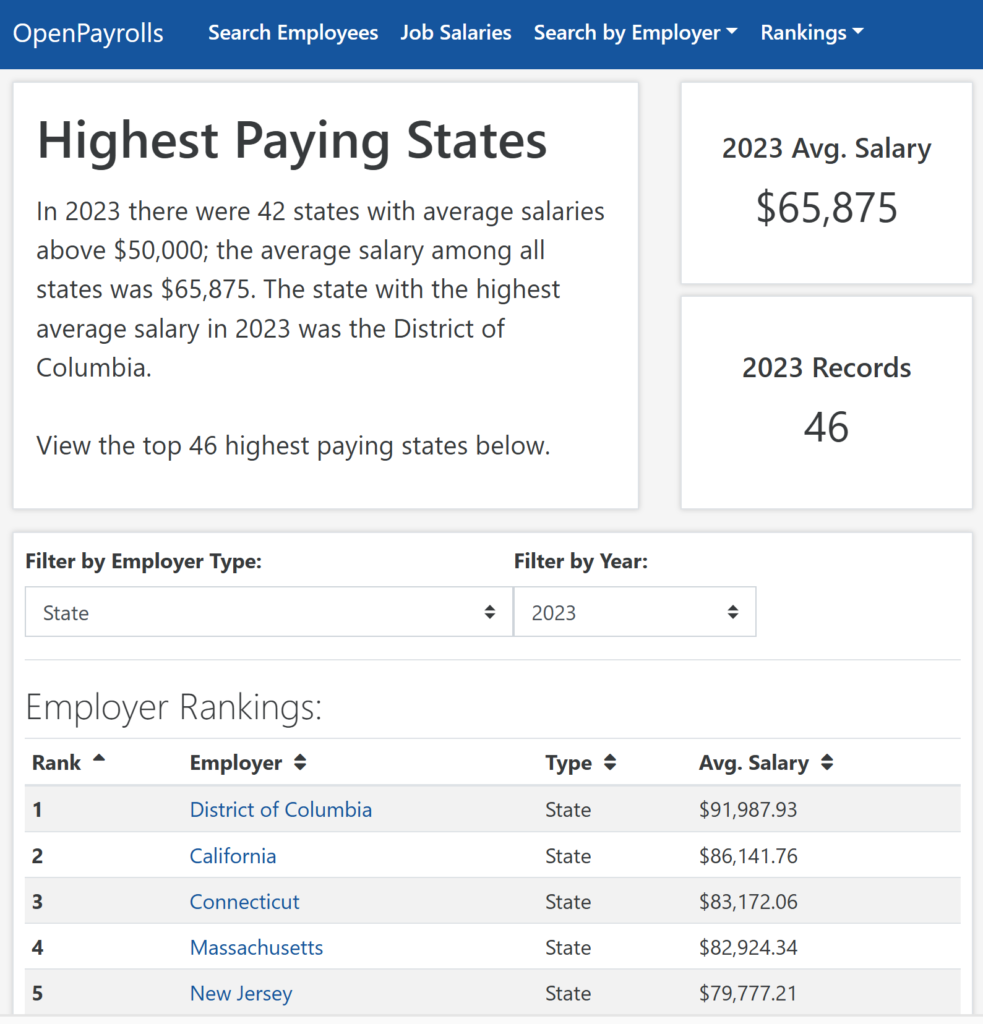Sort by Avg. Salary column icon
The image size is (983, 1024).
pos(826,763)
